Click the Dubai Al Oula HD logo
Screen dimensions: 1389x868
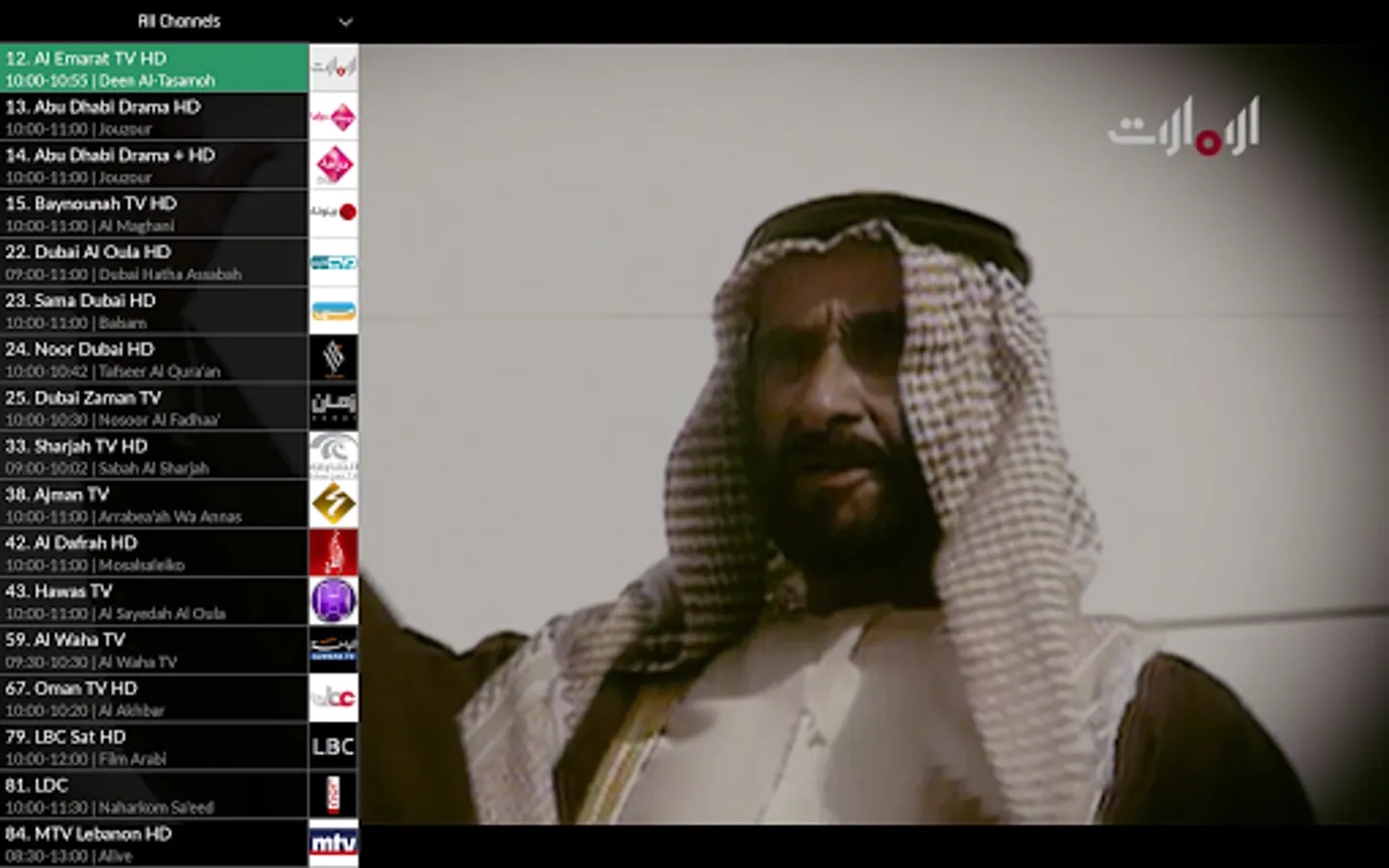tap(334, 261)
